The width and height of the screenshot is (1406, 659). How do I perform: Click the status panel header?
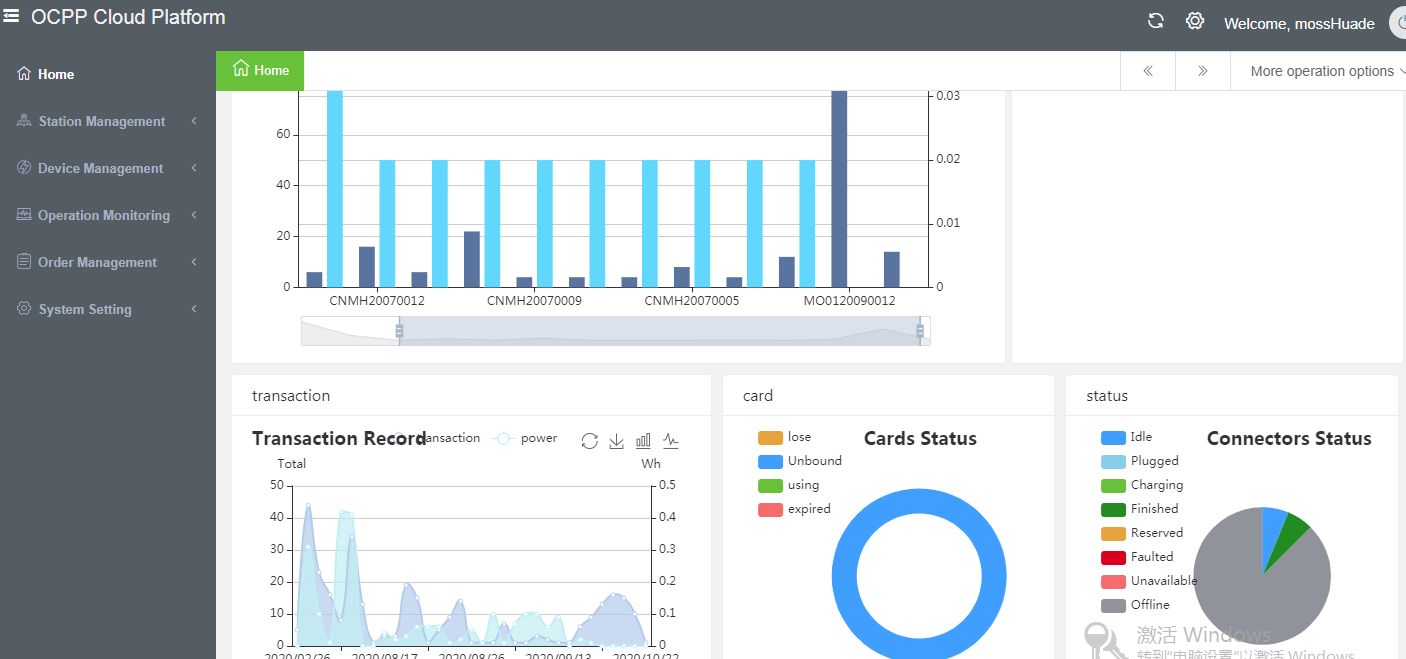tap(1232, 396)
